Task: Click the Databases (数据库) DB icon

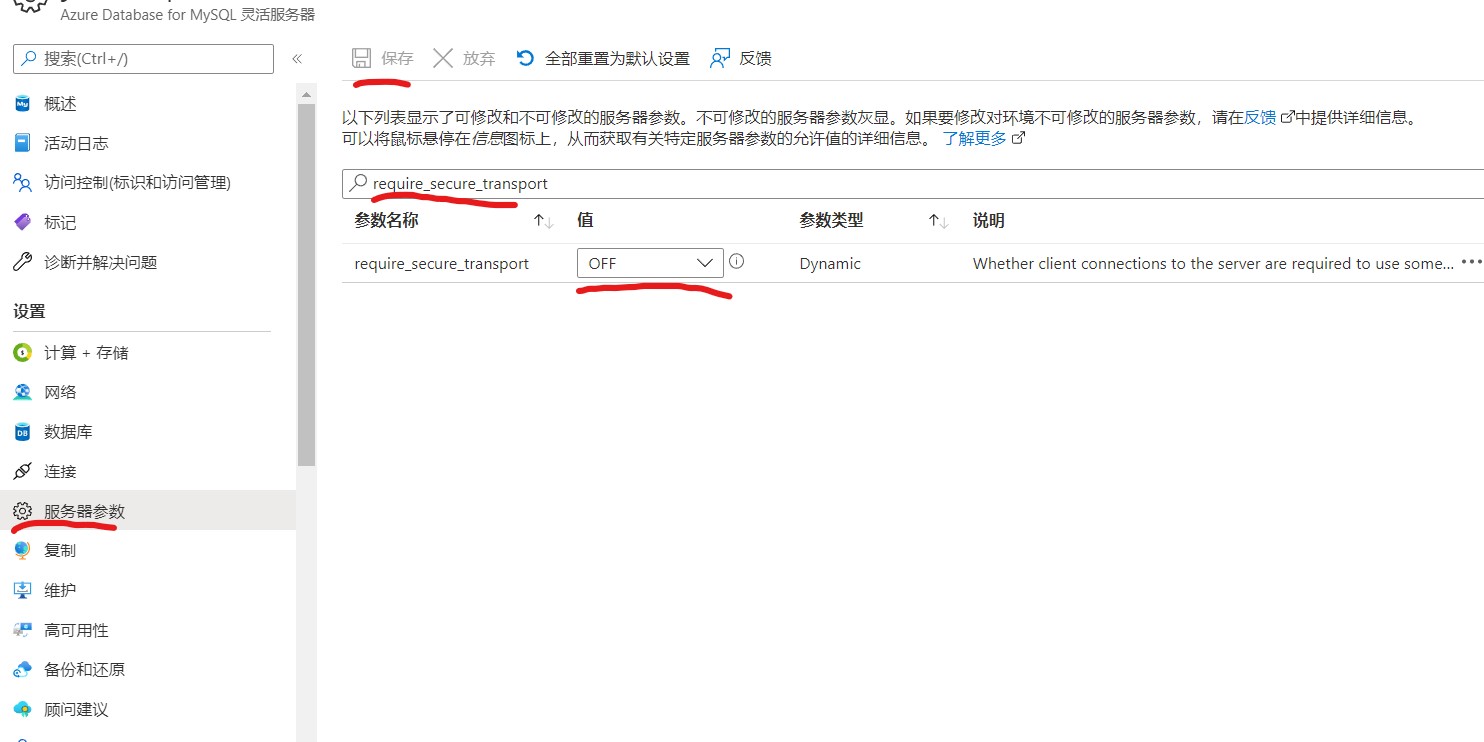Action: [22, 432]
